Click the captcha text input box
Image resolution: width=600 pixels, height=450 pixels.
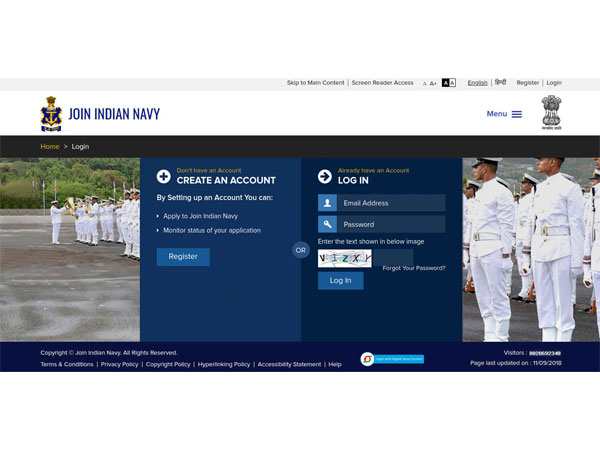[x=395, y=257]
